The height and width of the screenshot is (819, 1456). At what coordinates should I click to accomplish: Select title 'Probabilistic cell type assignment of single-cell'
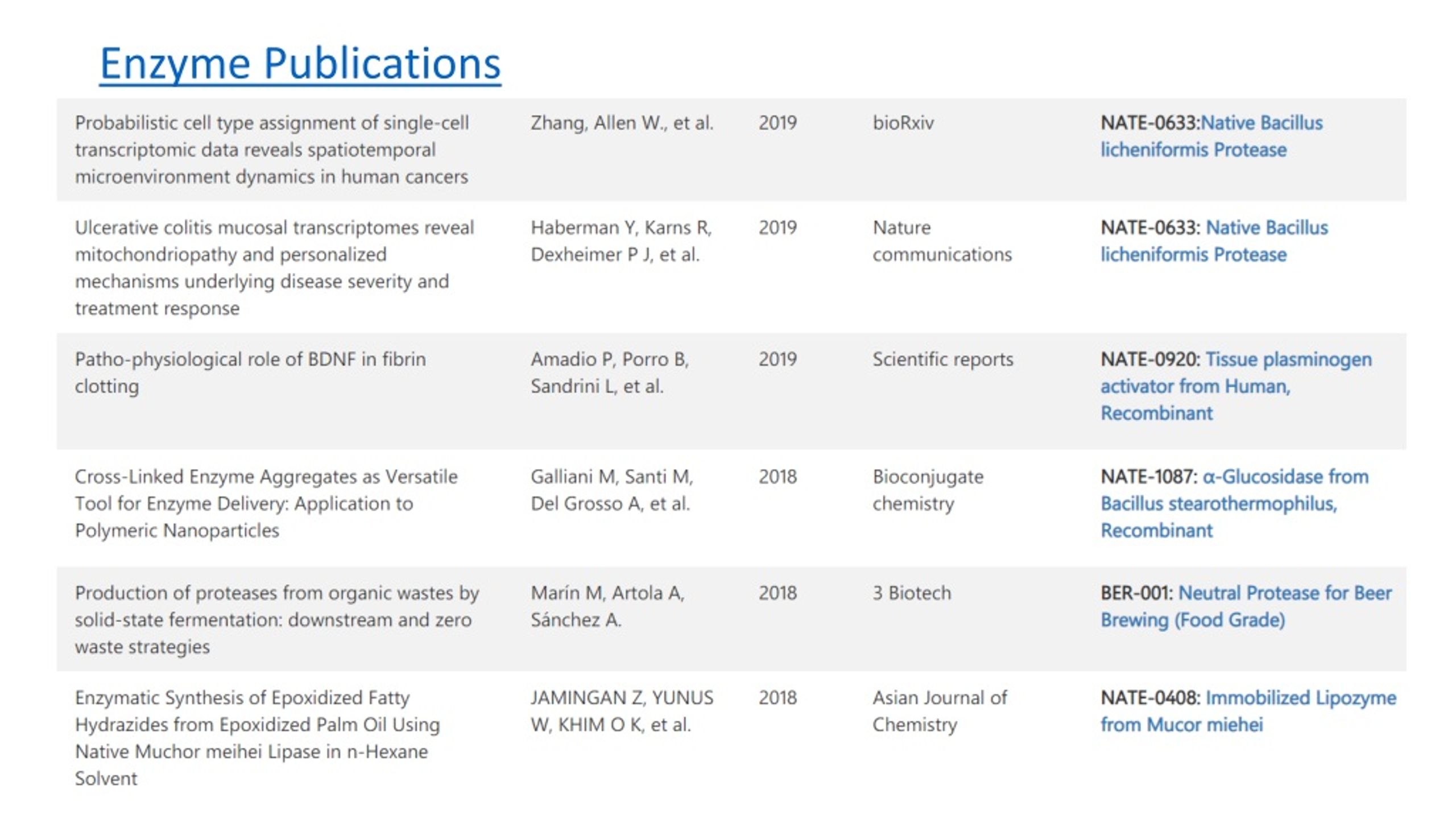(272, 123)
